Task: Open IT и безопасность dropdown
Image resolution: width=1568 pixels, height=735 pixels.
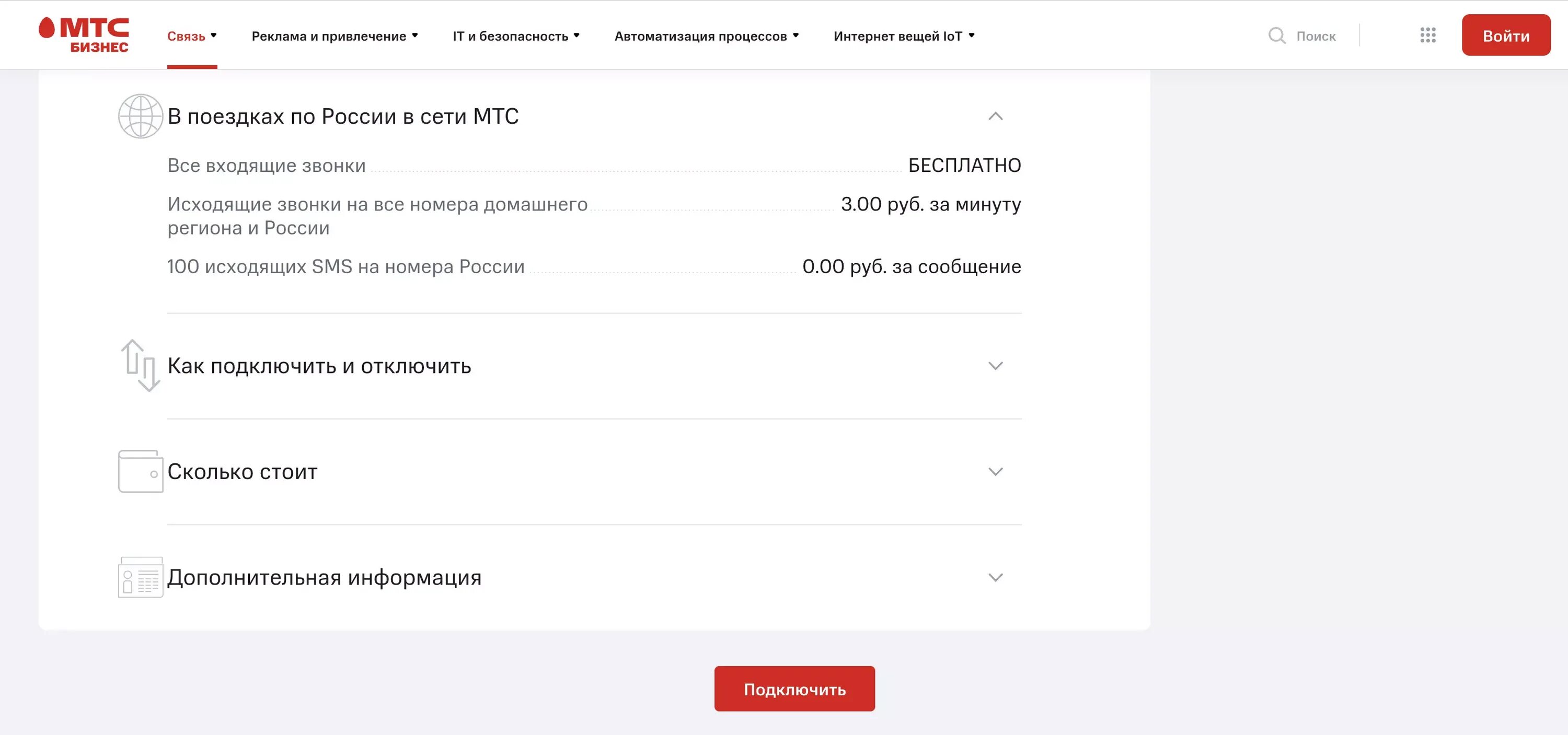Action: (516, 36)
